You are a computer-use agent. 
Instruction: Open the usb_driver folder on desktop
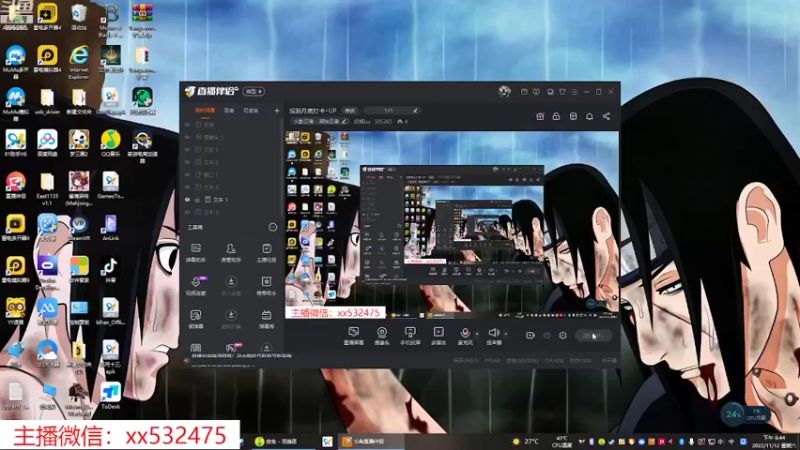47,101
